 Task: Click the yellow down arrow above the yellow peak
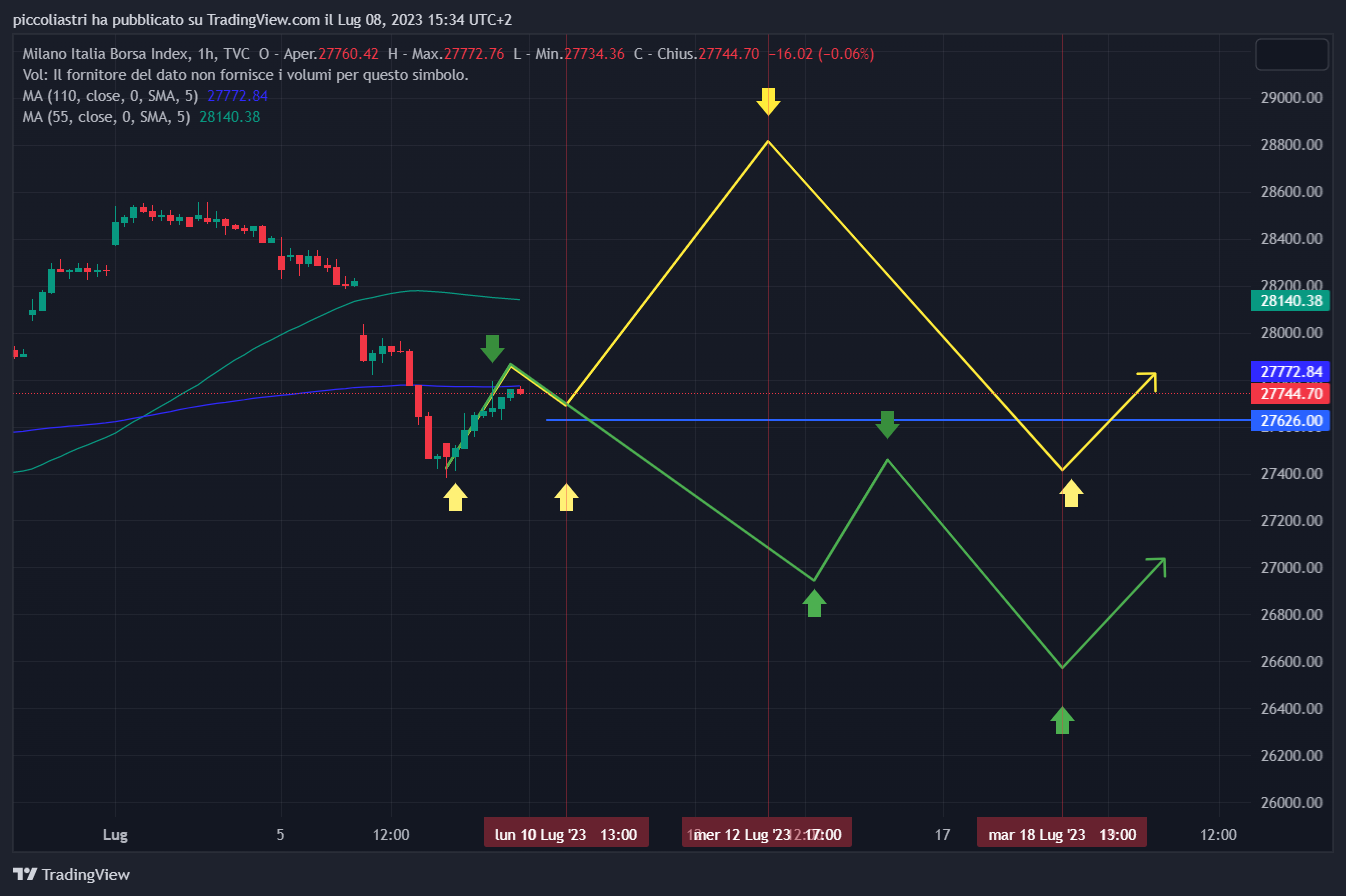pos(767,101)
